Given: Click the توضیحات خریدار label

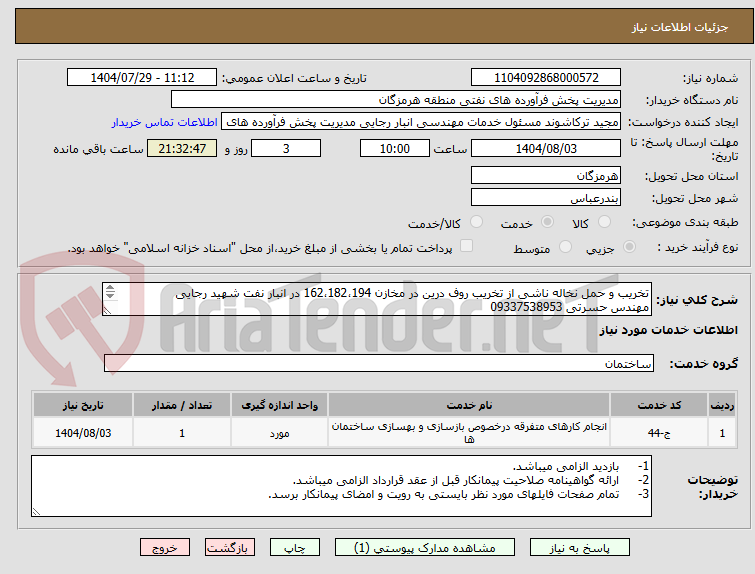Looking at the screenshot, I should pyautogui.click(x=712, y=487).
